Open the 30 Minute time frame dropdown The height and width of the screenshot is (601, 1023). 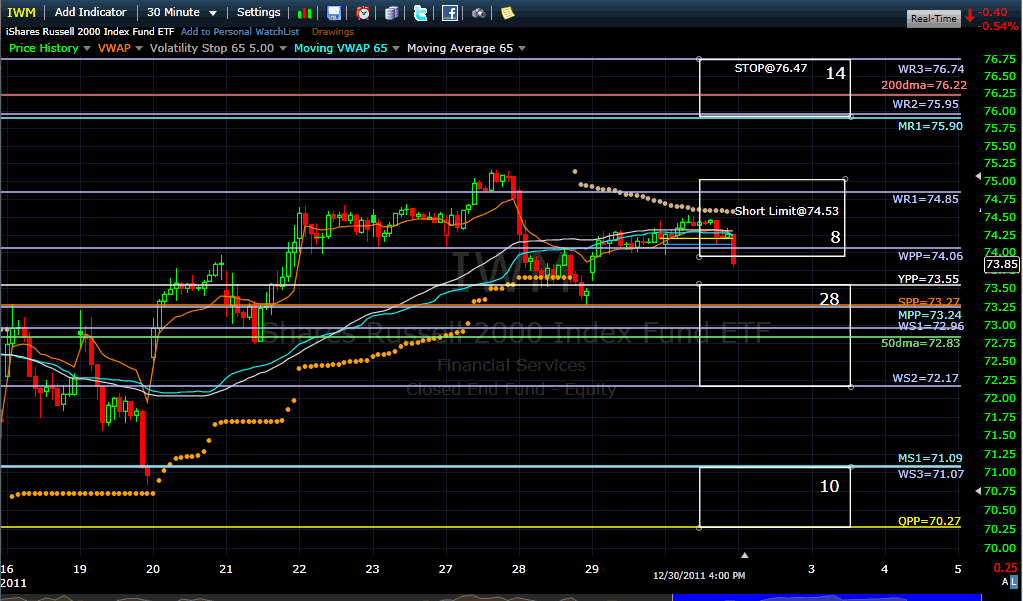(x=182, y=12)
